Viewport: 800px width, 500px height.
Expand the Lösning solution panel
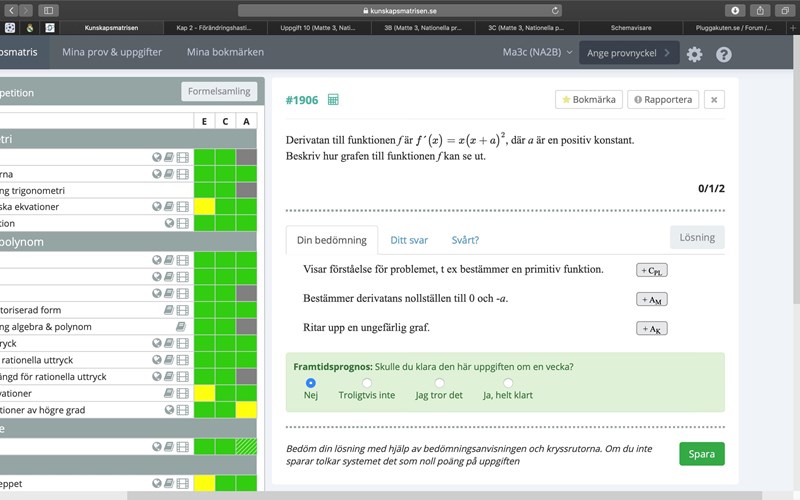(696, 237)
